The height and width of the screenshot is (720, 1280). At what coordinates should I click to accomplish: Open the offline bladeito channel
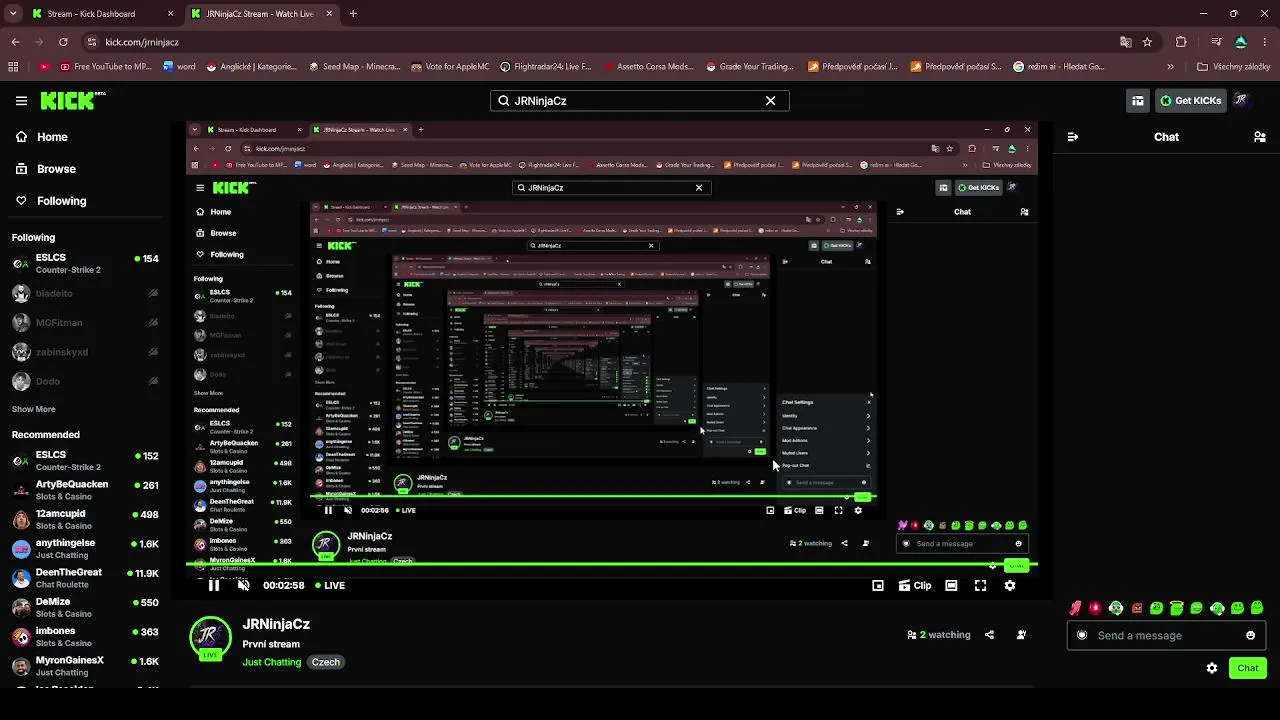point(85,294)
